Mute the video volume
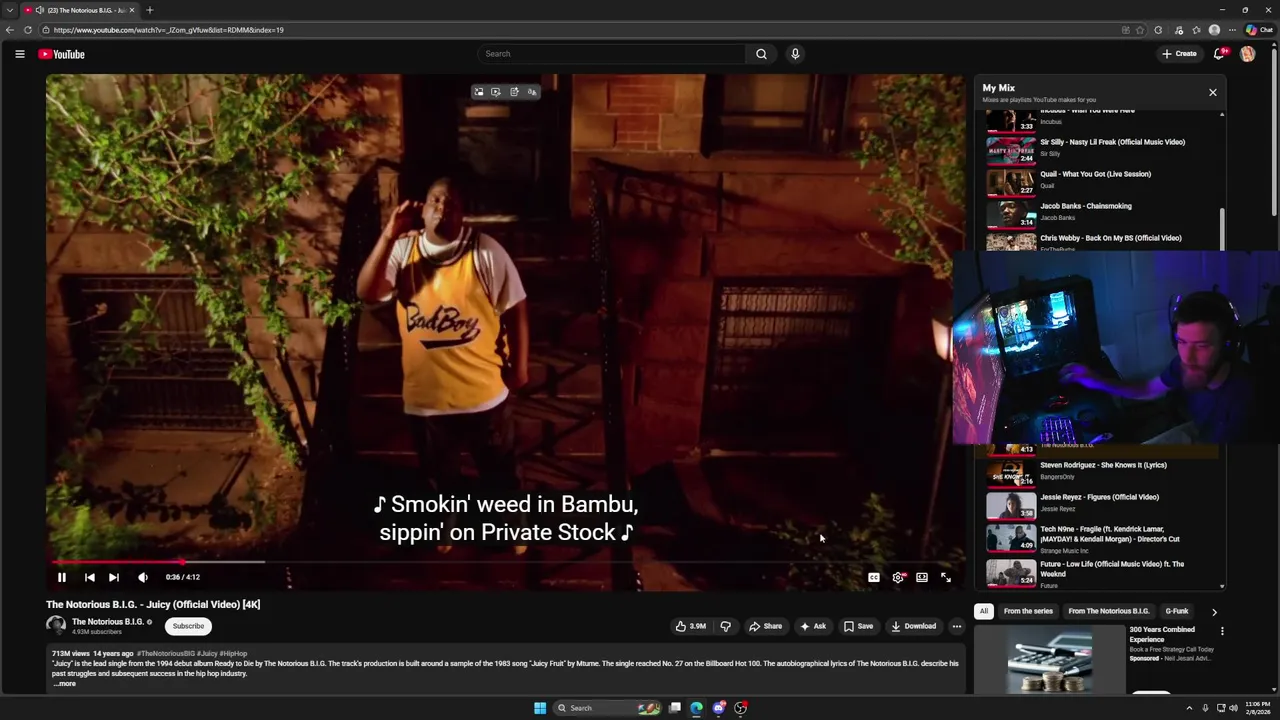 pyautogui.click(x=143, y=577)
